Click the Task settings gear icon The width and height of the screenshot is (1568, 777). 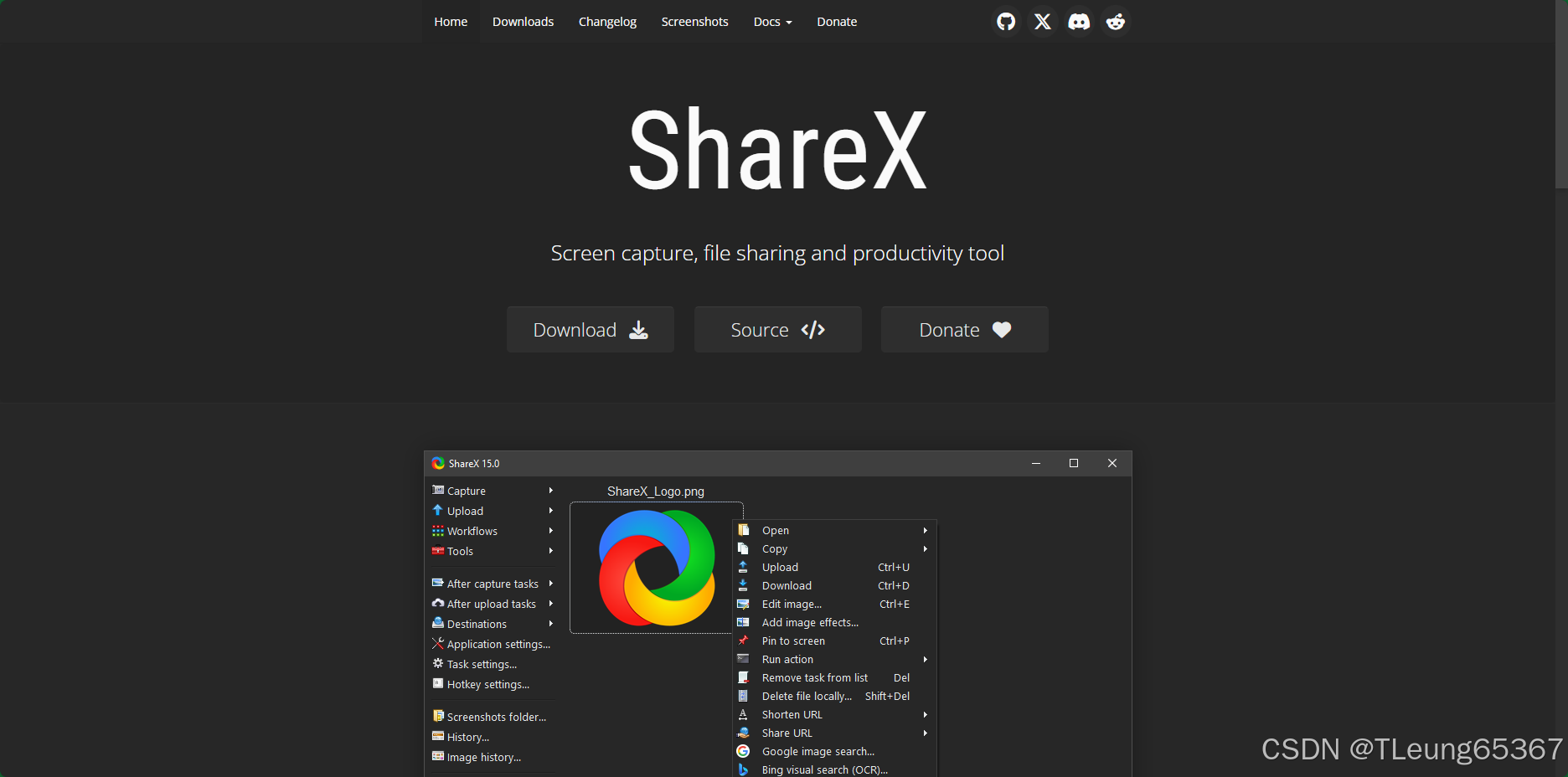pos(438,663)
